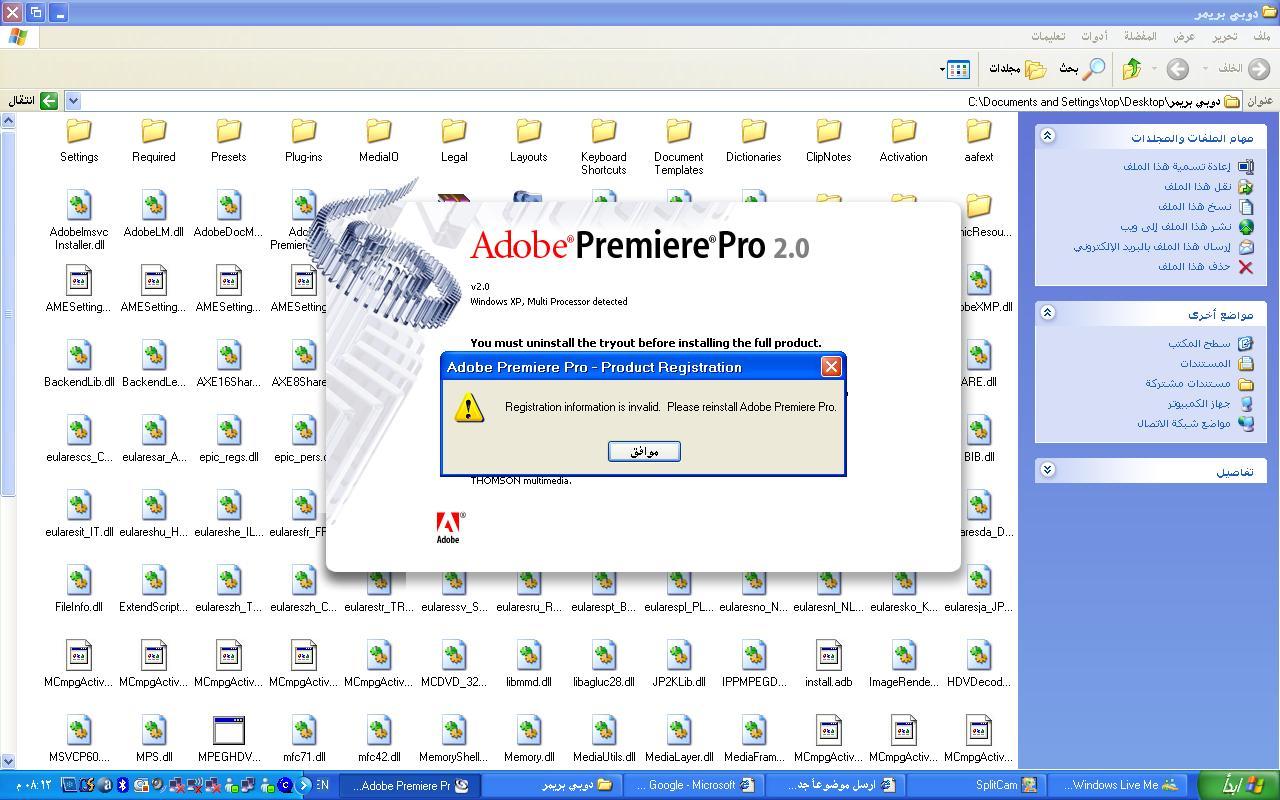Screen dimensions: 1280x800
Task: Click the موافق button in registration dialog
Action: coord(644,451)
